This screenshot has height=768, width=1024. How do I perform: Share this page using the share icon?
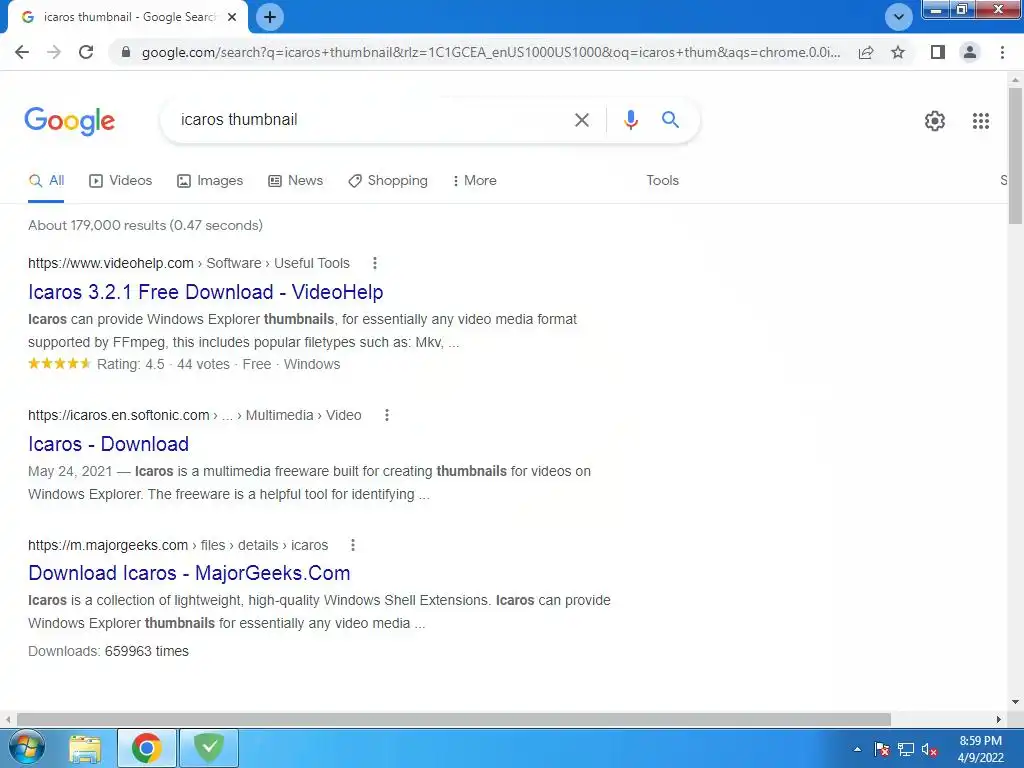tap(866, 52)
